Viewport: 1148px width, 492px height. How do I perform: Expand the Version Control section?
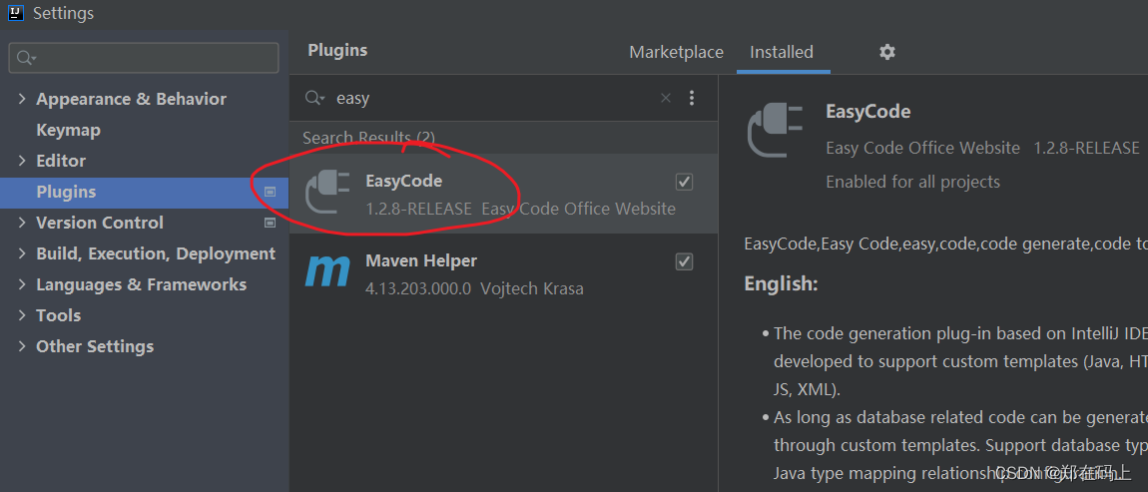pyautogui.click(x=22, y=223)
